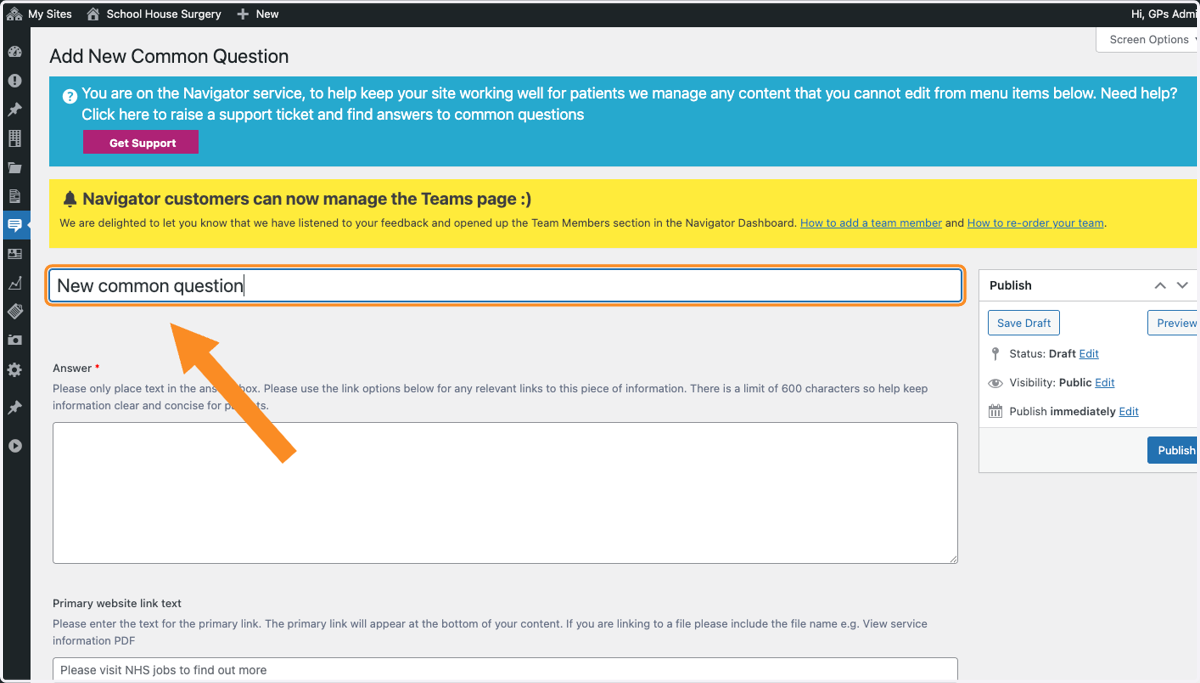Open the ID card icon in sidebar
This screenshot has width=1200, height=683.
click(15, 254)
